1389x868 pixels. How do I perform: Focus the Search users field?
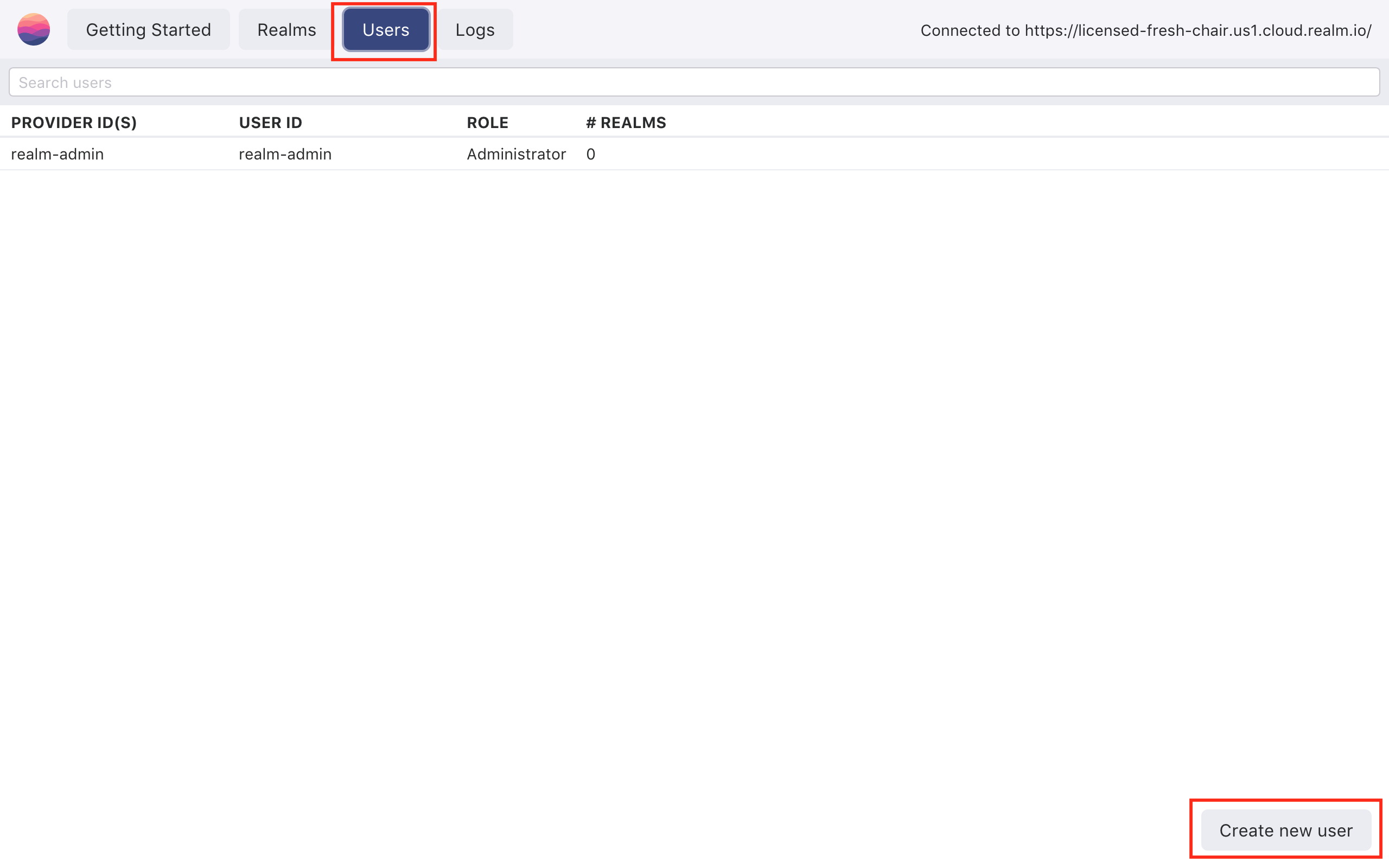693,82
